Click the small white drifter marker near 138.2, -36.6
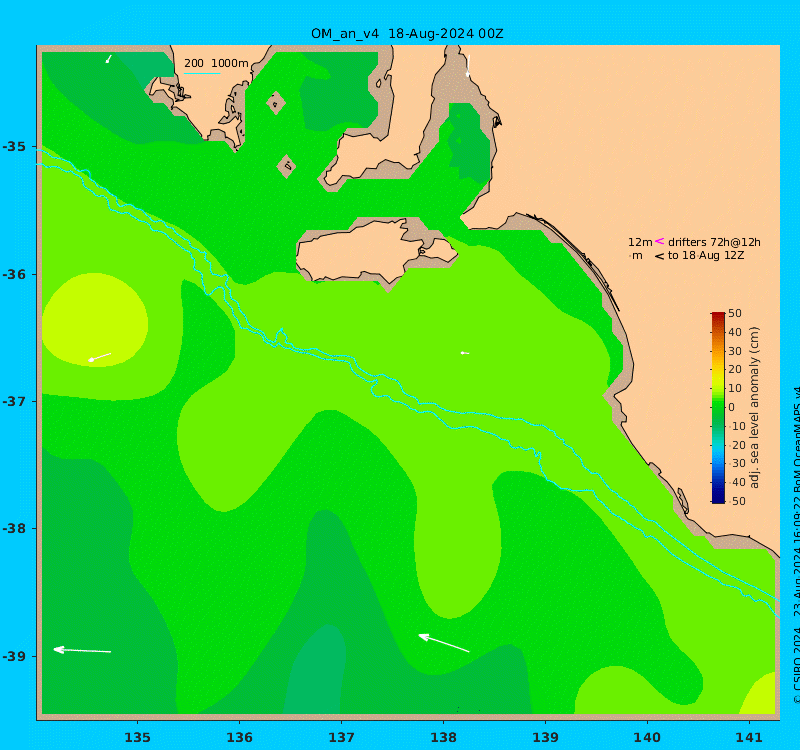800x750 pixels. (x=465, y=353)
